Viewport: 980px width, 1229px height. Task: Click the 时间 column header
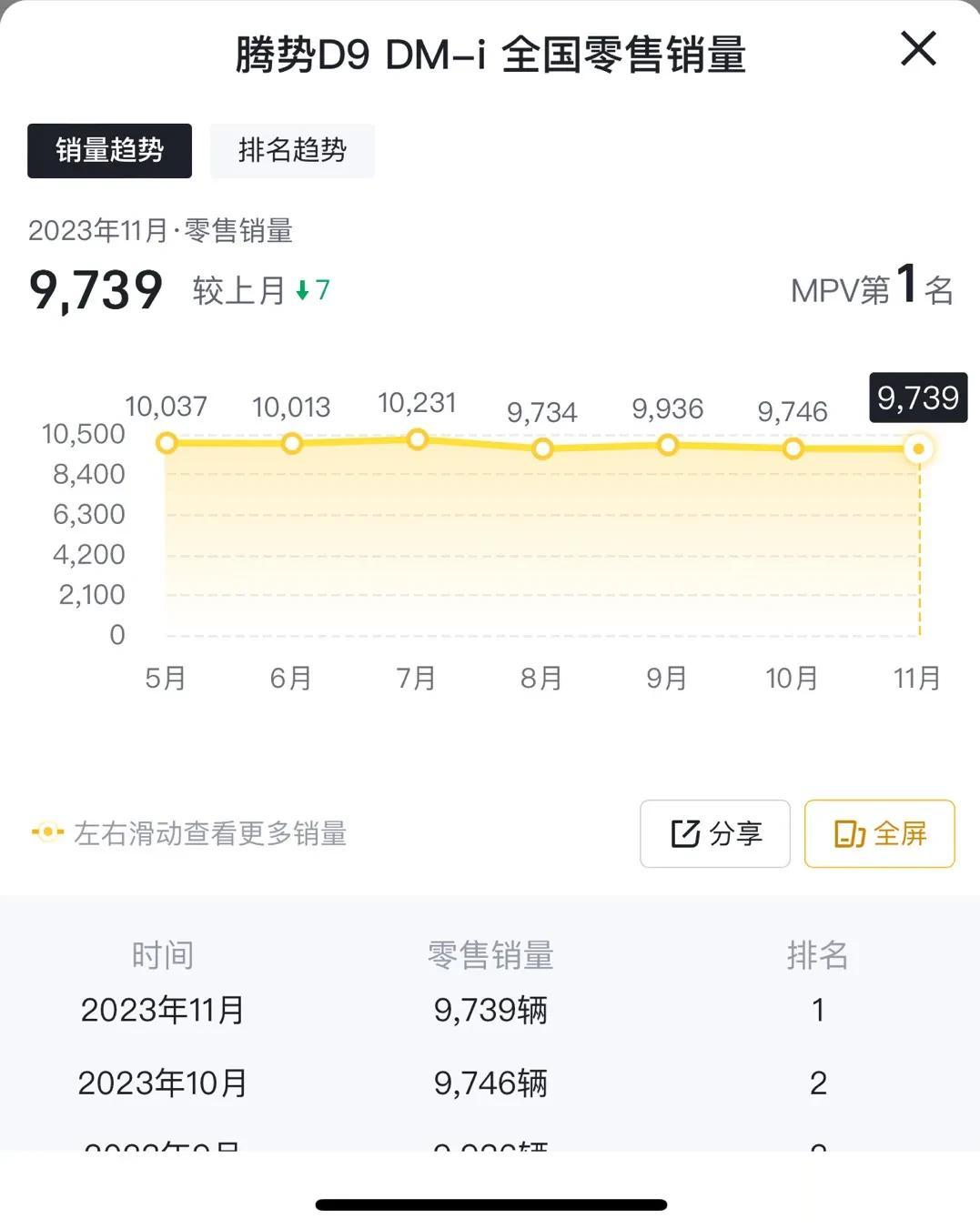163,955
